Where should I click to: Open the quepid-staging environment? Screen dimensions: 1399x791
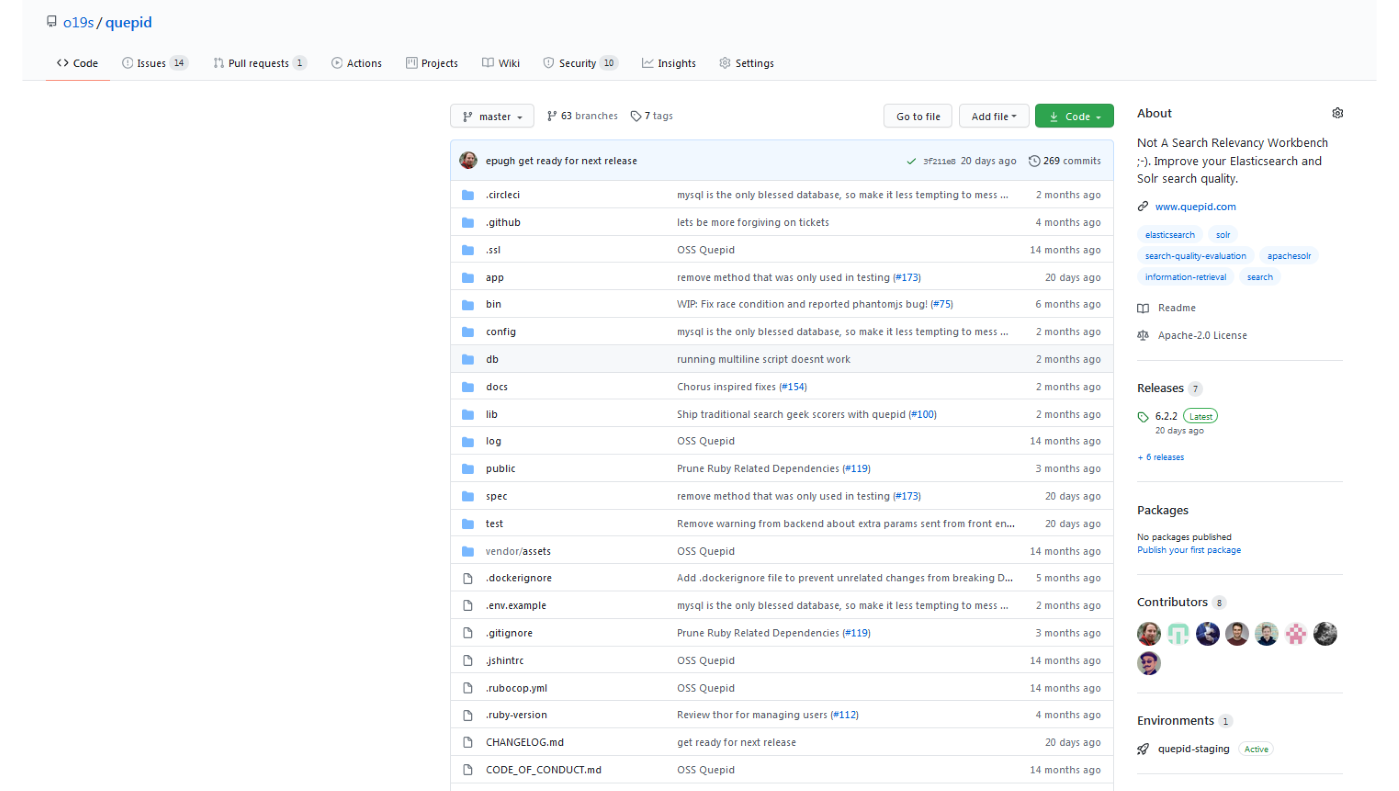point(1194,749)
